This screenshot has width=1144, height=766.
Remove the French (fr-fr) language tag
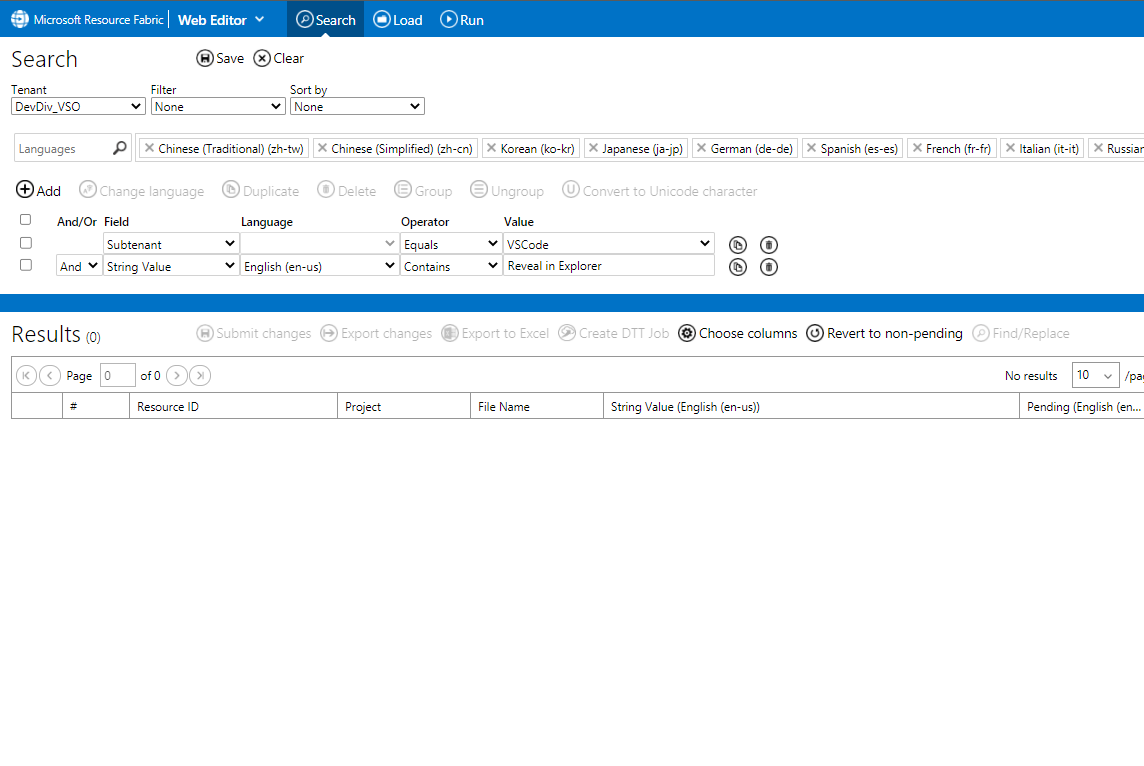pyautogui.click(x=917, y=148)
